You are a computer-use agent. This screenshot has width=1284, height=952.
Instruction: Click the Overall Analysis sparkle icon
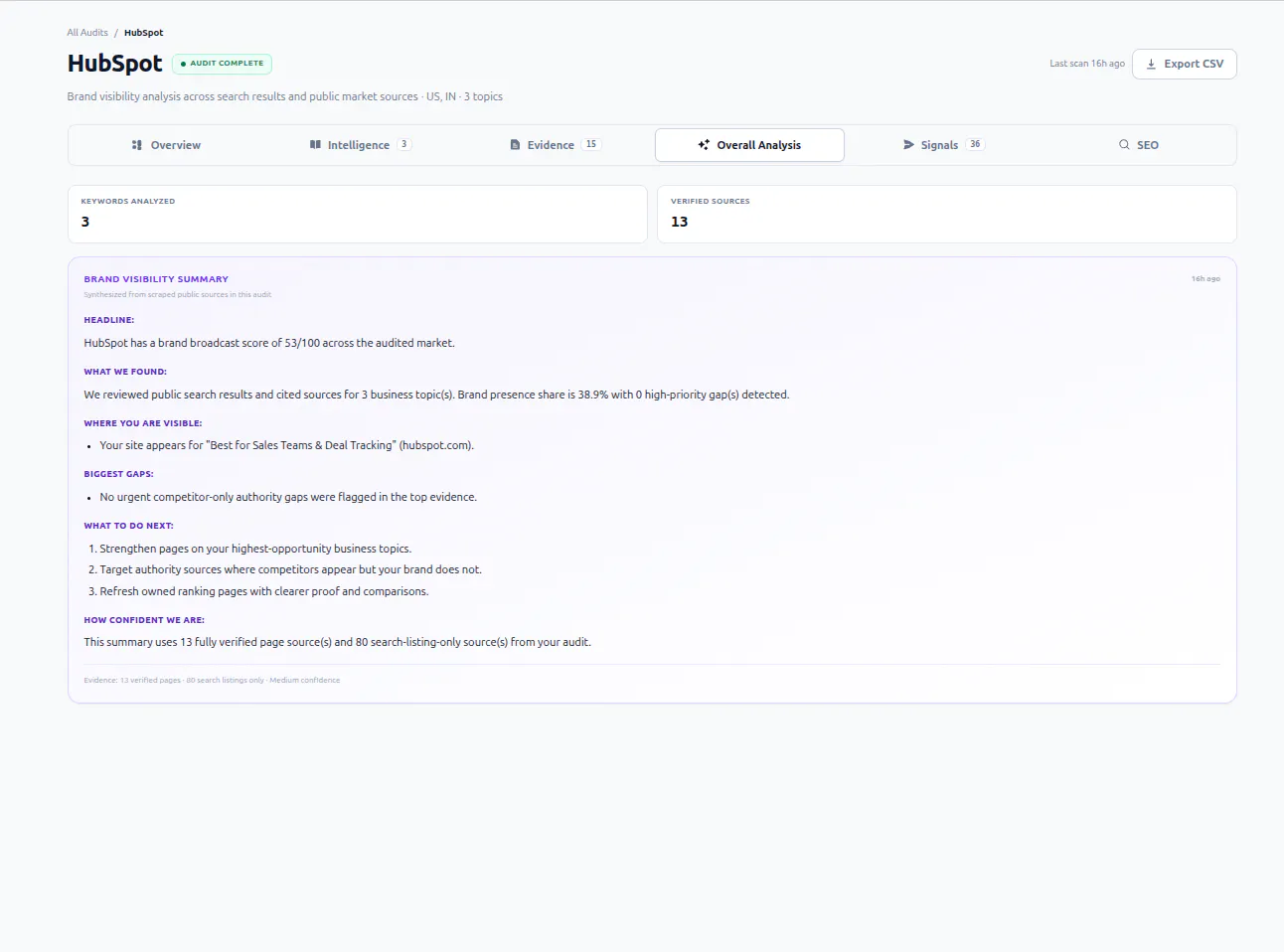[704, 145]
